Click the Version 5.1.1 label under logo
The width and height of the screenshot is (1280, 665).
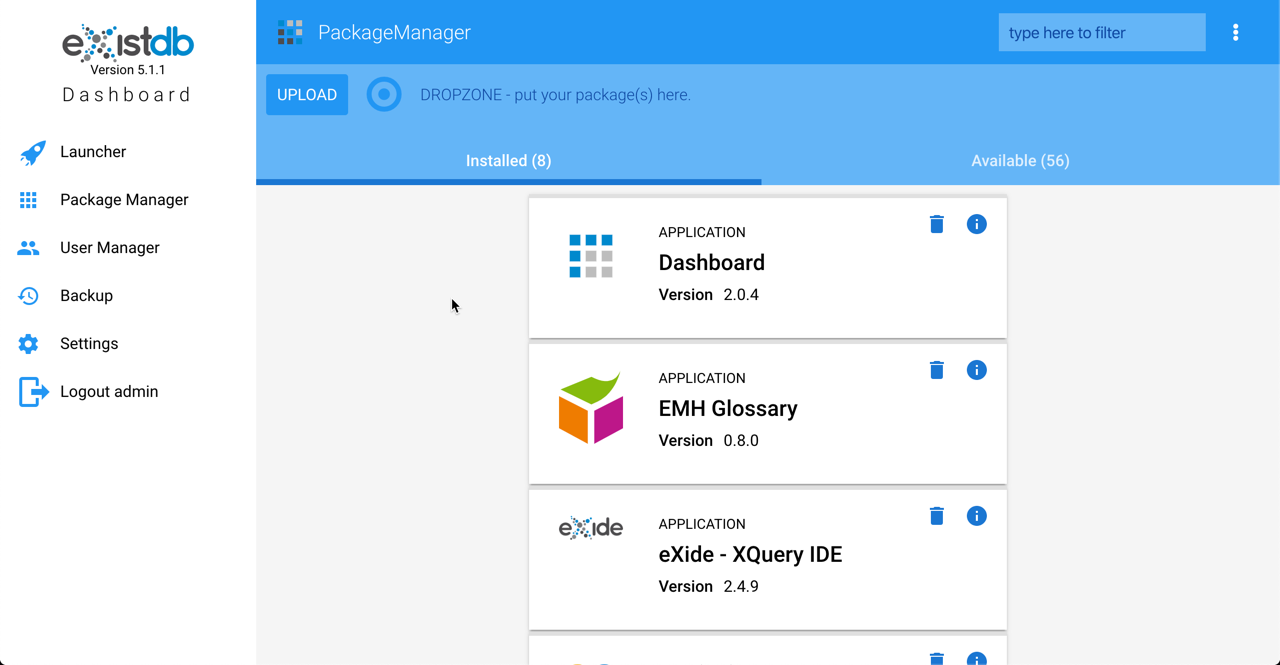point(128,70)
